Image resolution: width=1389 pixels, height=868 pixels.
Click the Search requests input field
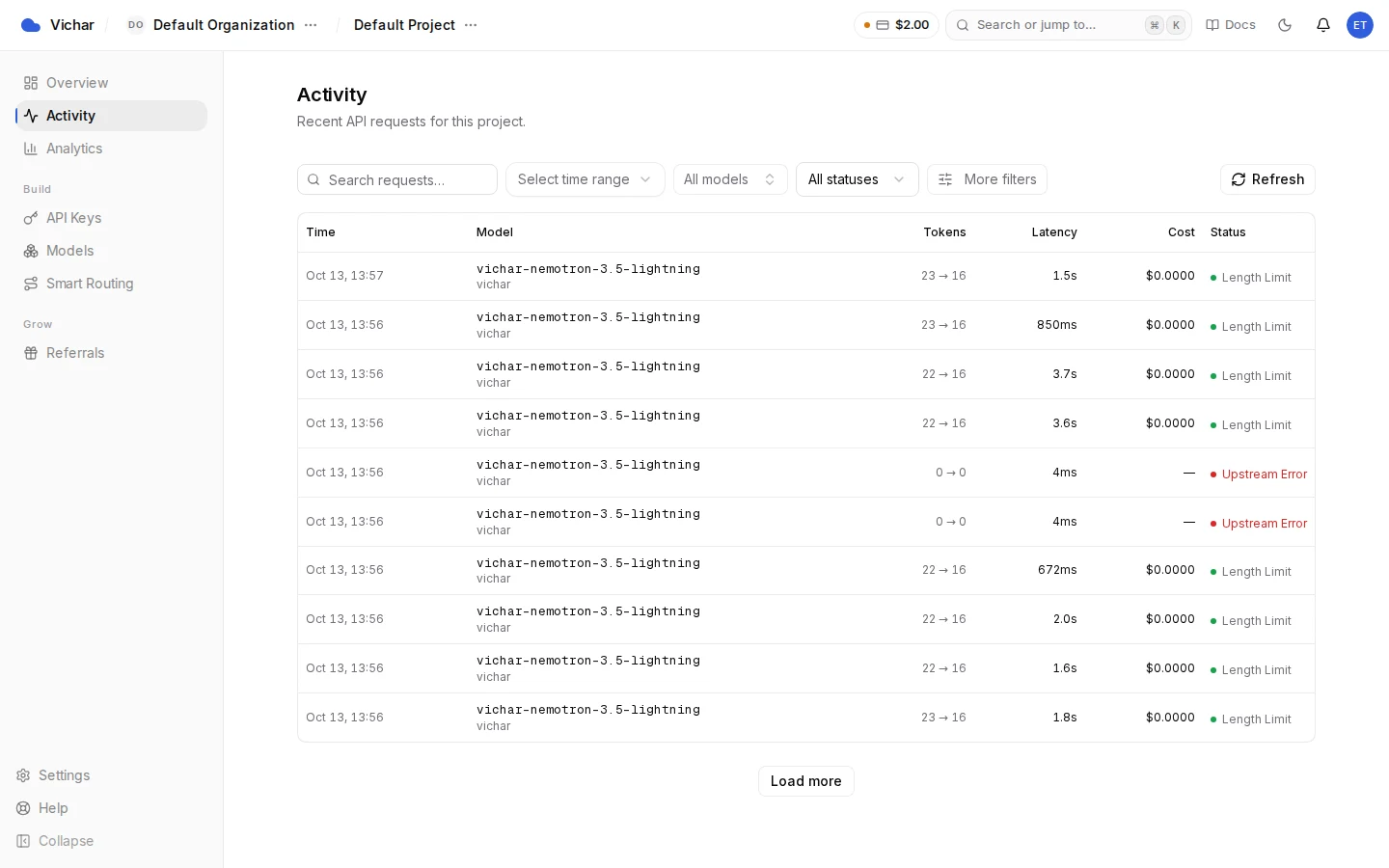pos(397,179)
